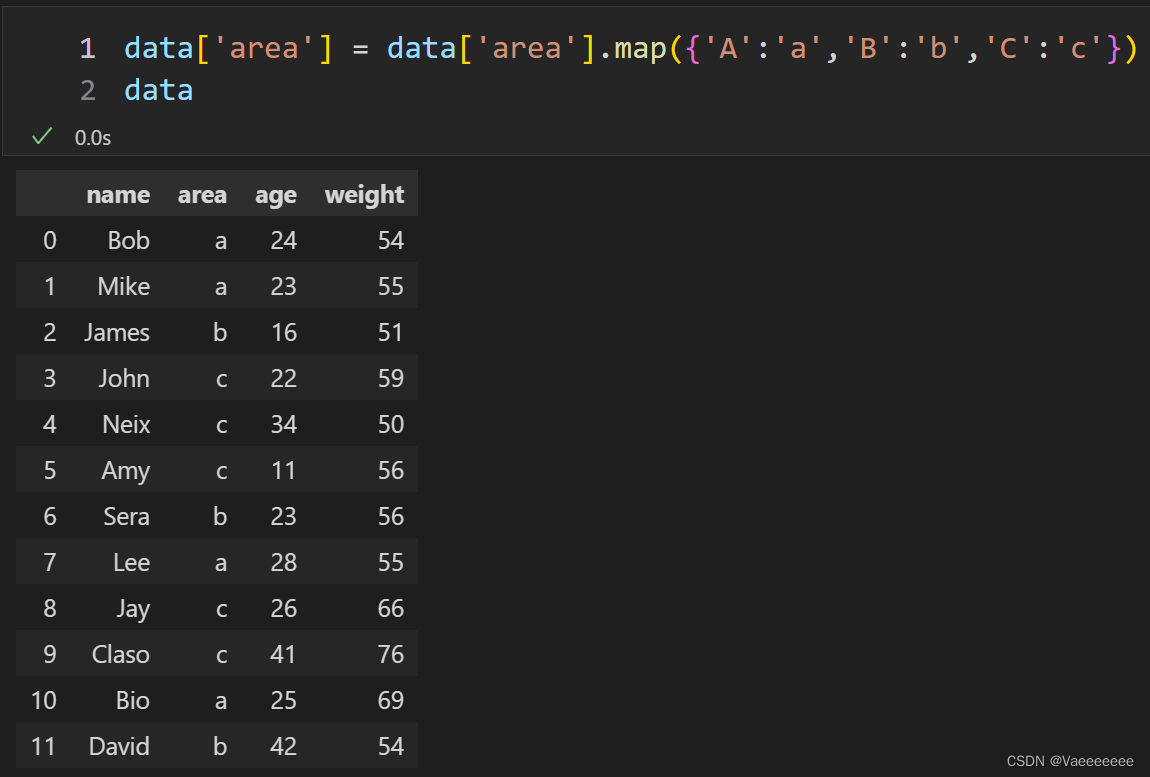Screen dimensions: 1150x777
Task: Click age value 34 in Neix's row
Action: [x=283, y=424]
